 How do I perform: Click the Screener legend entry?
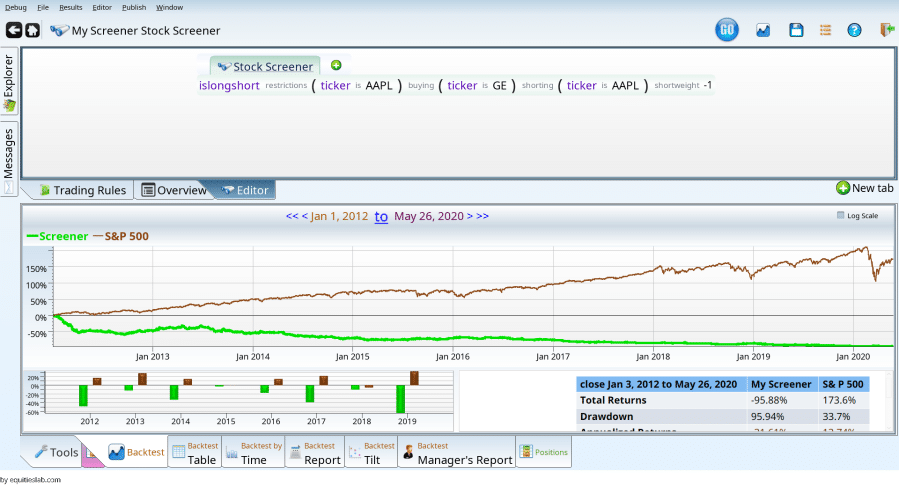tap(57, 236)
